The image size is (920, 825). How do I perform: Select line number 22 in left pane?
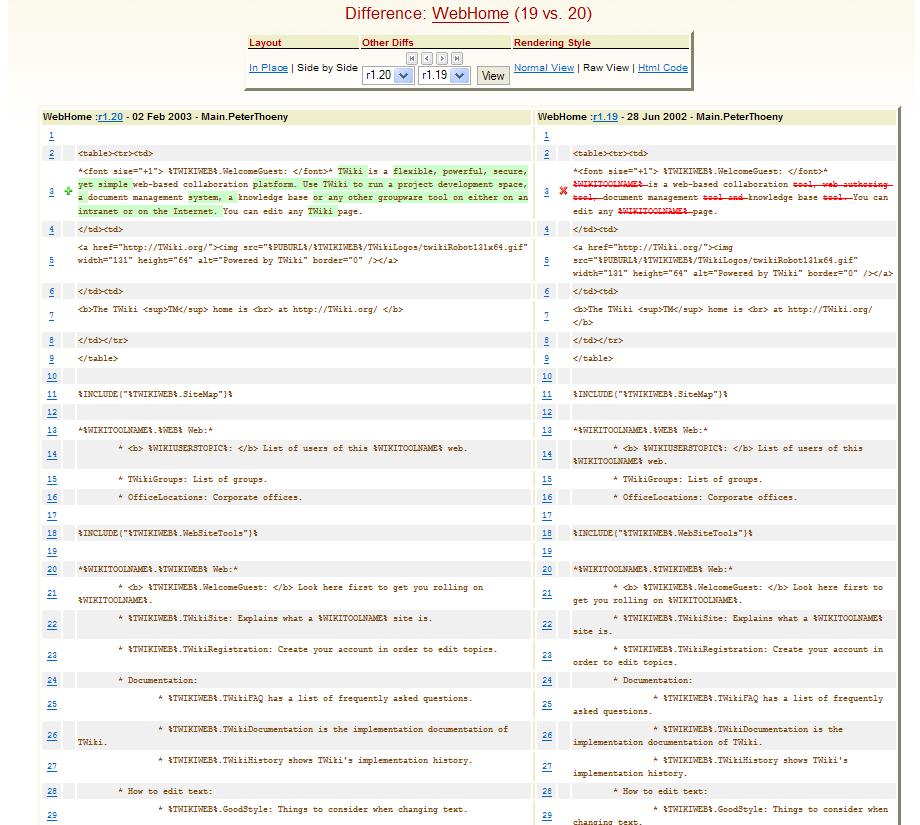[x=52, y=625]
